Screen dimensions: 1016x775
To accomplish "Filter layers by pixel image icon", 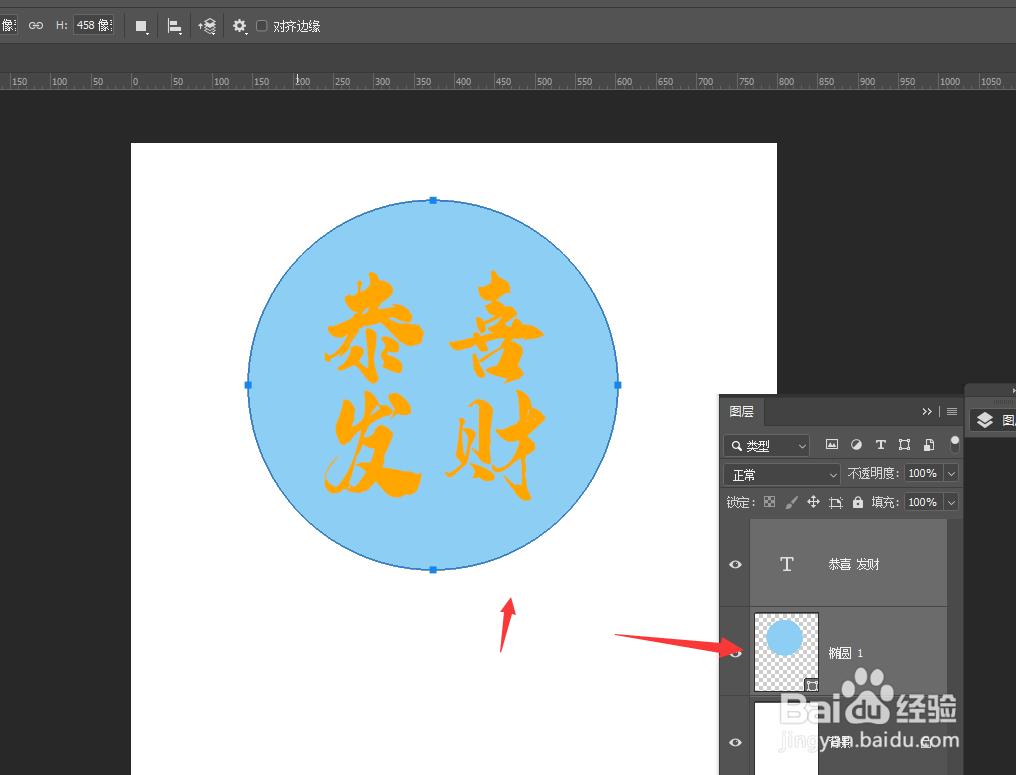I will pos(831,445).
